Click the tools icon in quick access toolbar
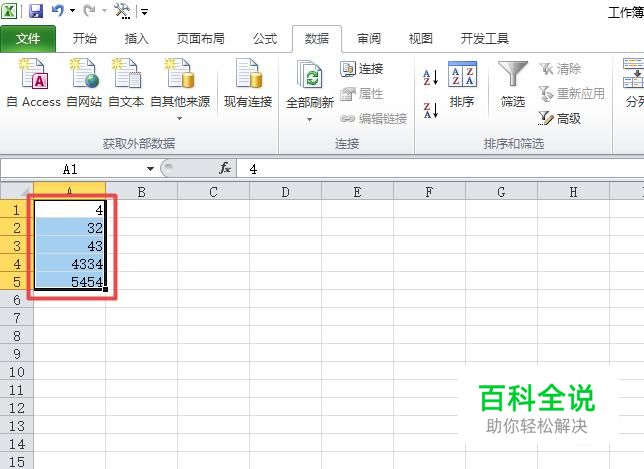The image size is (644, 469). point(122,11)
